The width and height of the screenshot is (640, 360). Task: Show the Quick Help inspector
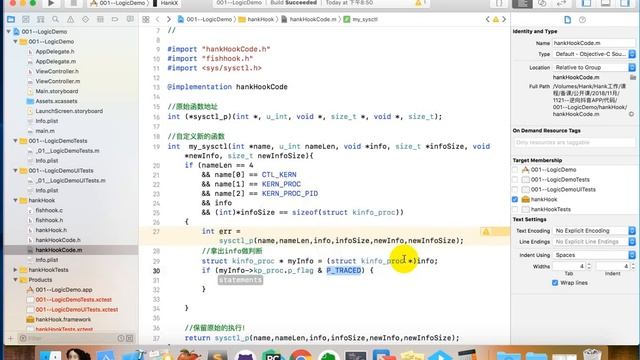click(x=582, y=20)
